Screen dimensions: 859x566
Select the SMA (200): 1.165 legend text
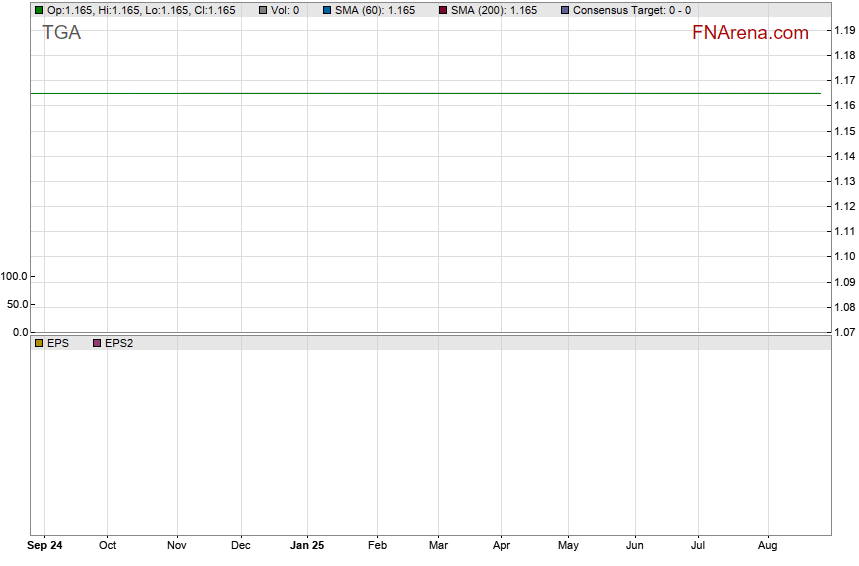tap(493, 10)
